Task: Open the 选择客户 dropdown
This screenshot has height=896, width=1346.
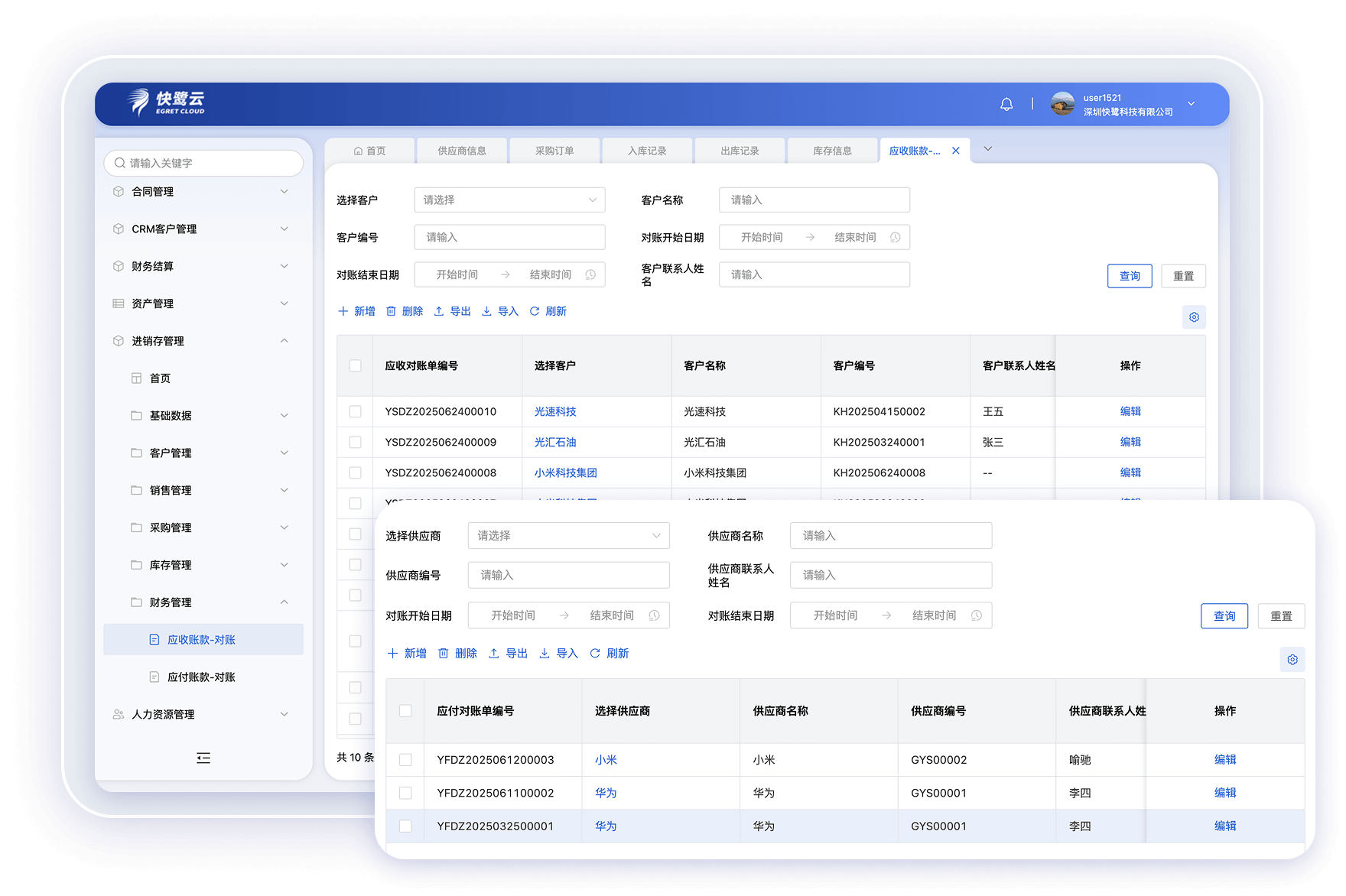Action: [x=509, y=200]
